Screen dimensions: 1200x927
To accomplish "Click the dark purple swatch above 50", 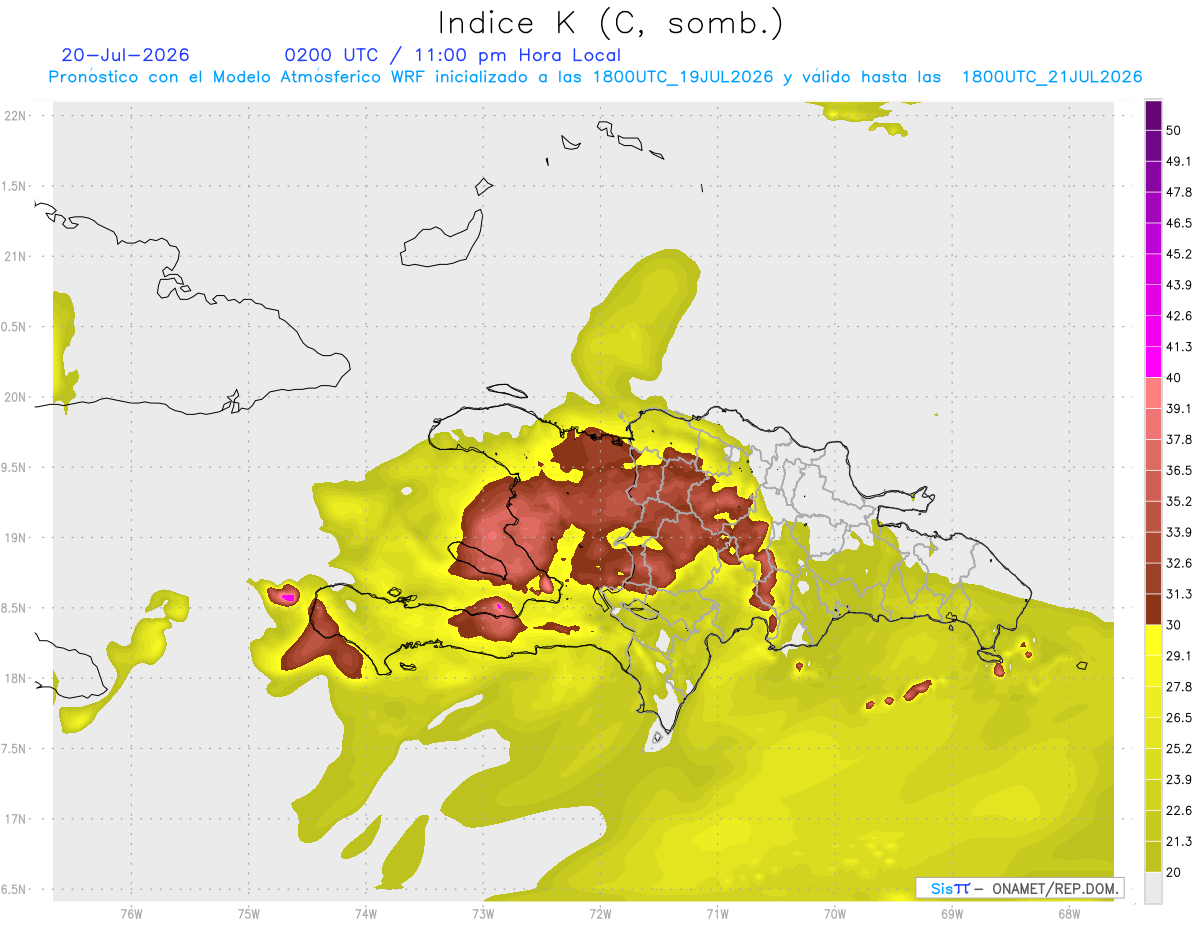I will click(x=1153, y=115).
